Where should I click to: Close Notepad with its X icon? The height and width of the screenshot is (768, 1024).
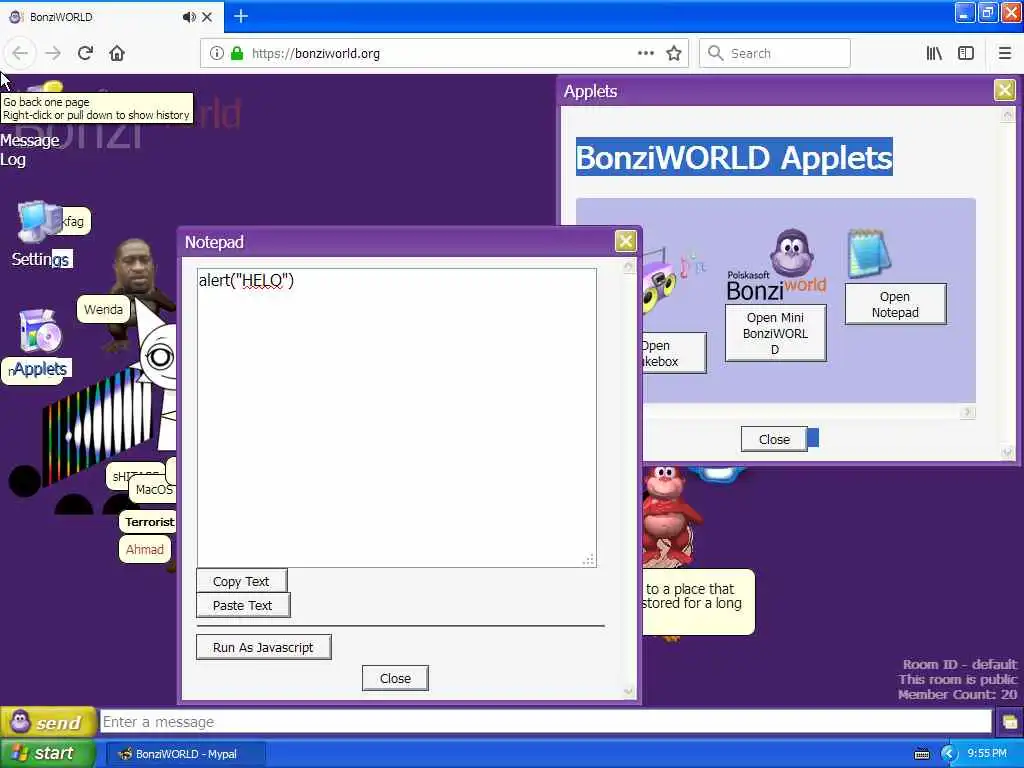coord(625,241)
